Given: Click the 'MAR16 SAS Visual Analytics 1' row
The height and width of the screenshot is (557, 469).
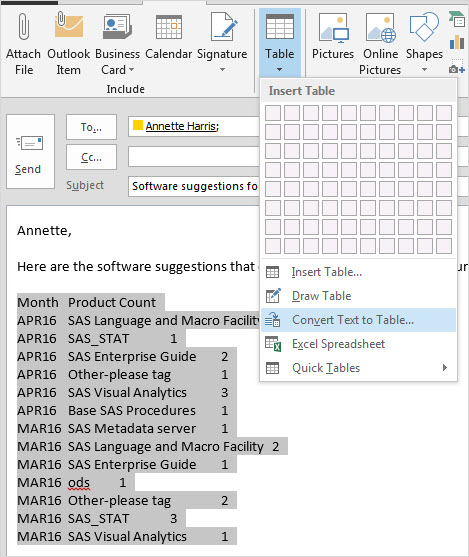Looking at the screenshot, I should [123, 537].
